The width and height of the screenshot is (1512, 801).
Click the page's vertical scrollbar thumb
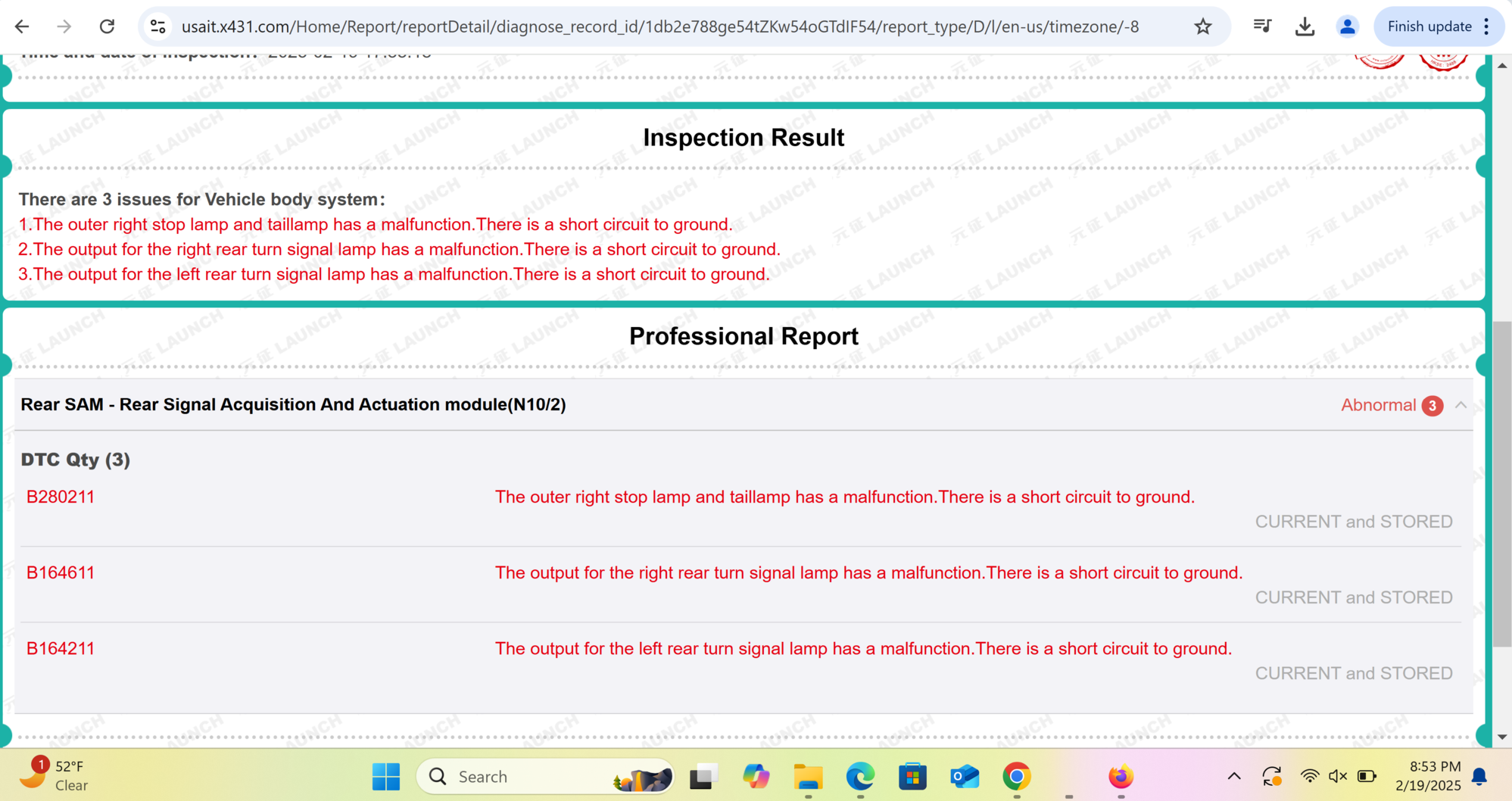[x=1502, y=485]
